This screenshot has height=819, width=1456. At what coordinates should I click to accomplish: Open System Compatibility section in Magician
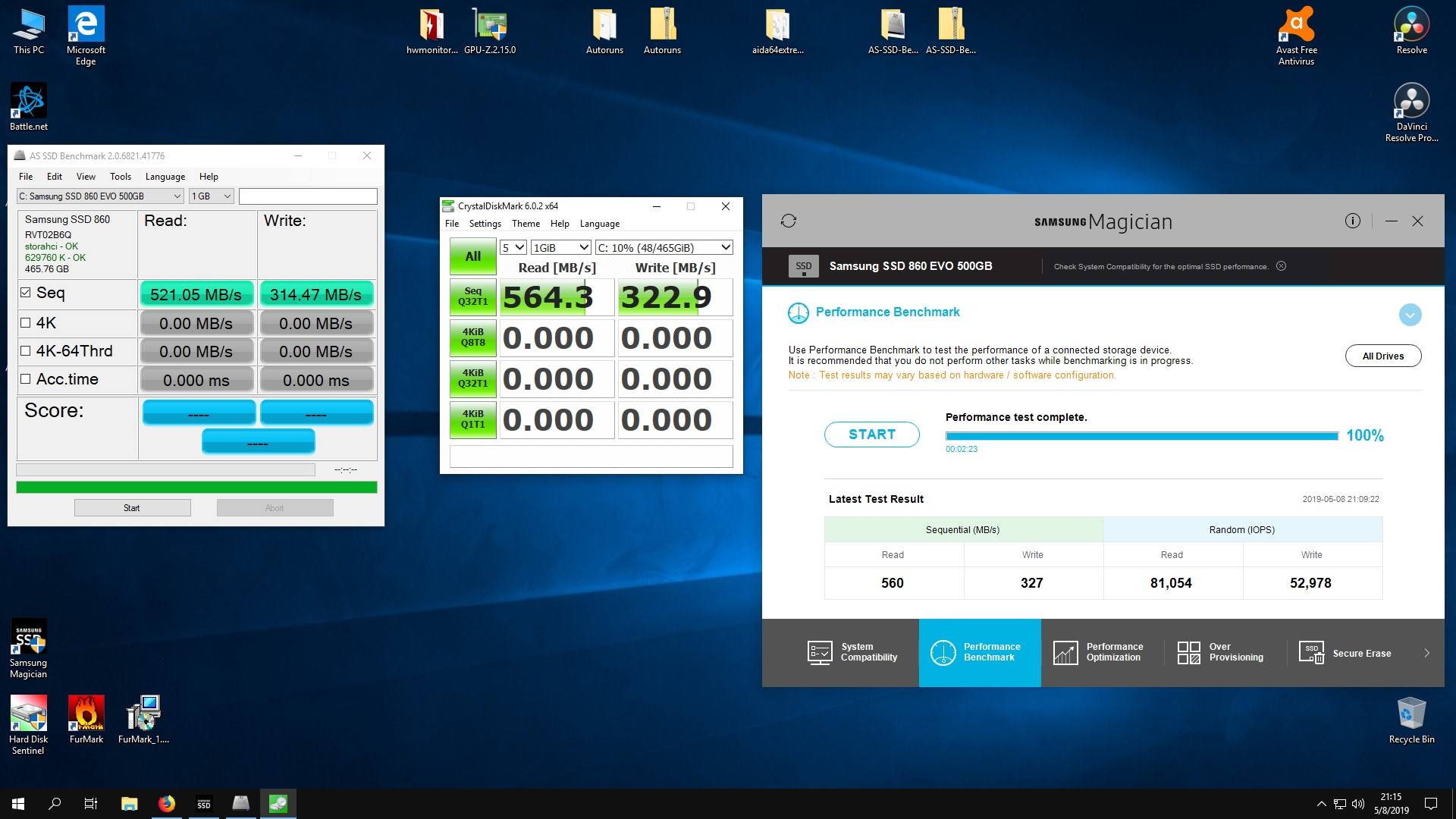click(x=852, y=652)
